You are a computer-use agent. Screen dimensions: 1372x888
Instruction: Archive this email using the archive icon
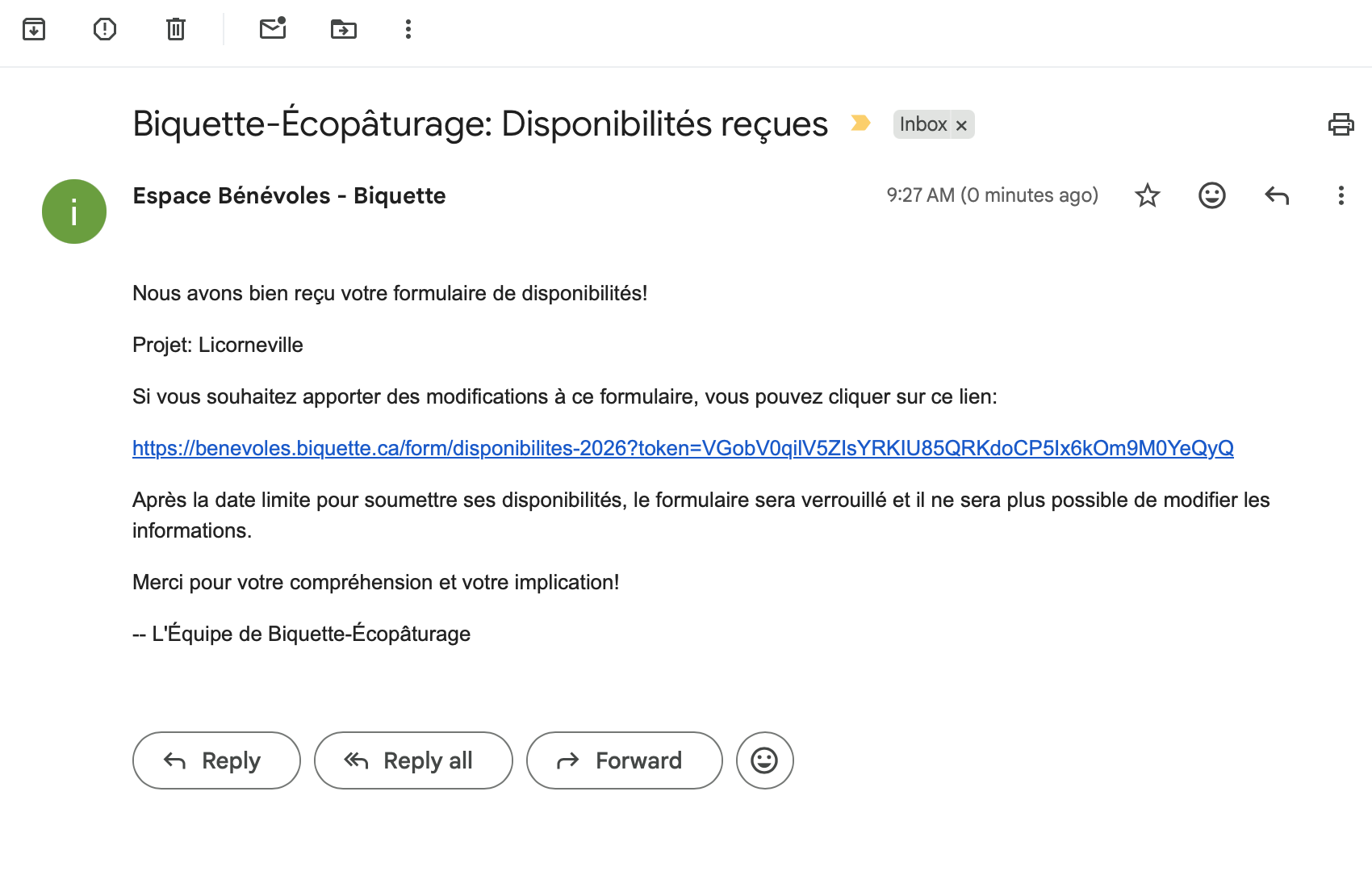pyautogui.click(x=34, y=30)
